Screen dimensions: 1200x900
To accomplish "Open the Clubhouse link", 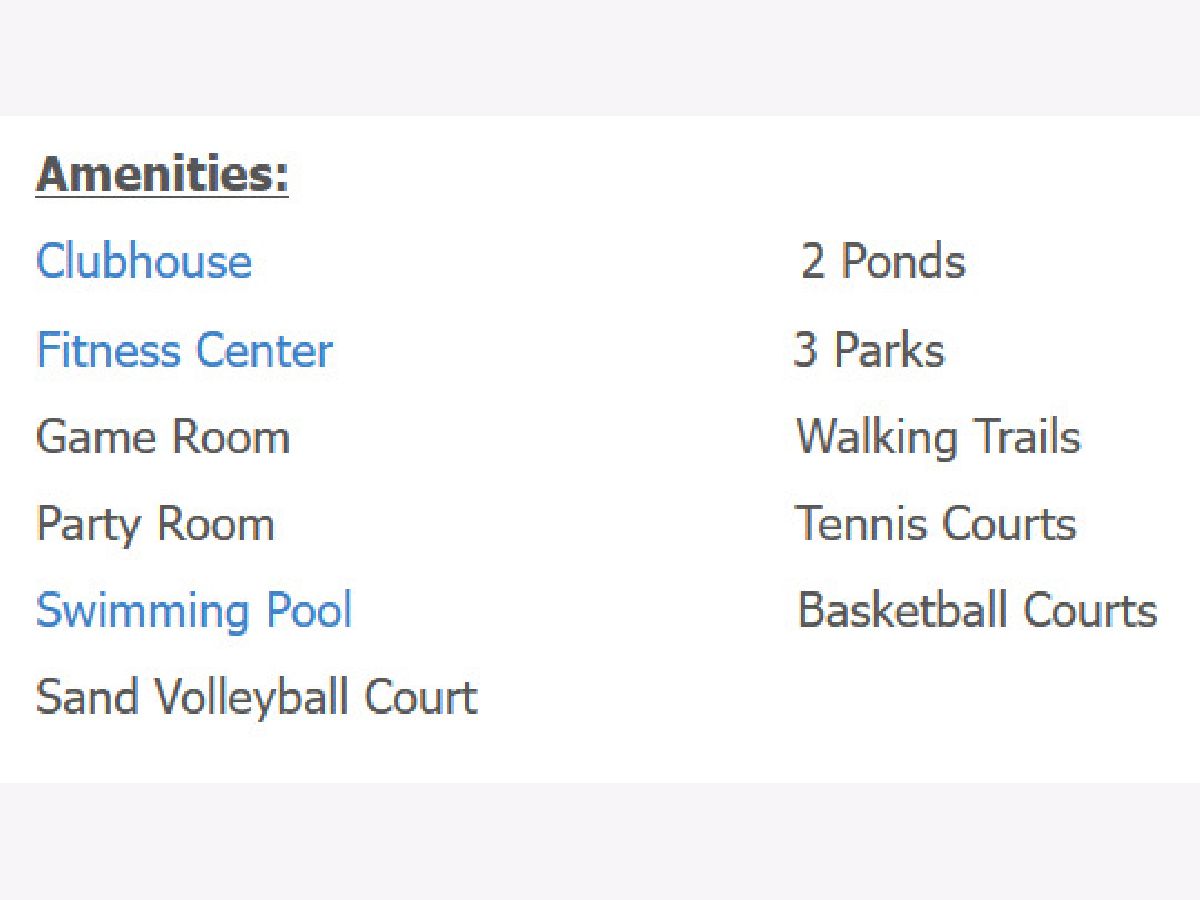I will click(143, 262).
